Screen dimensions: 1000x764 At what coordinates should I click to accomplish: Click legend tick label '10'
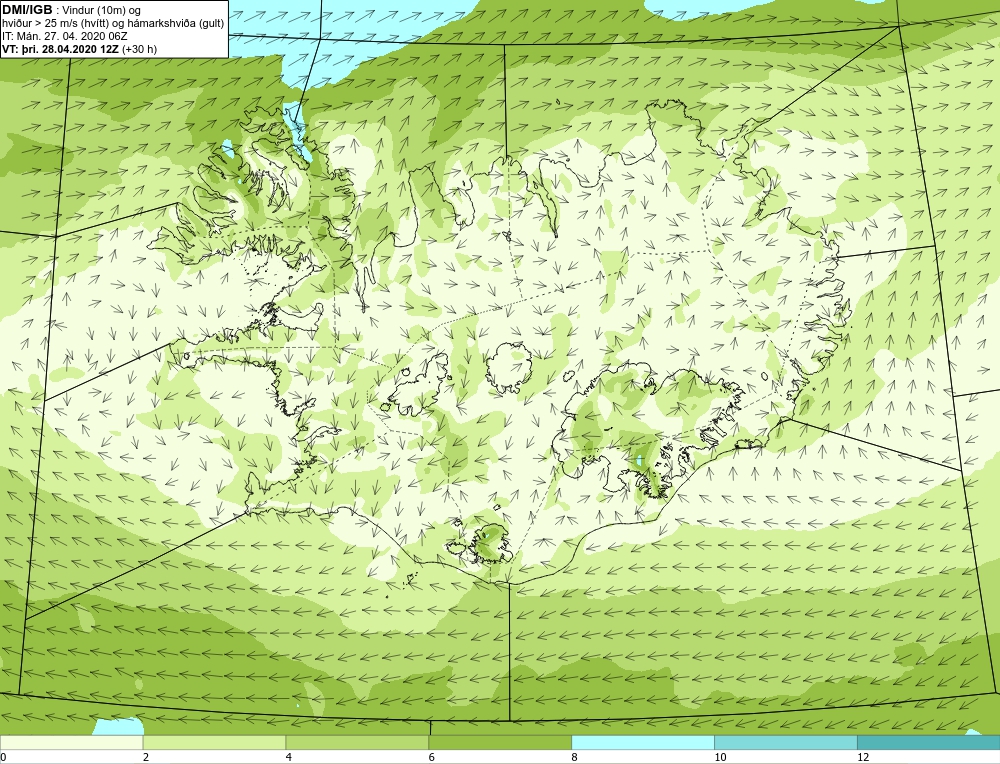(720, 757)
